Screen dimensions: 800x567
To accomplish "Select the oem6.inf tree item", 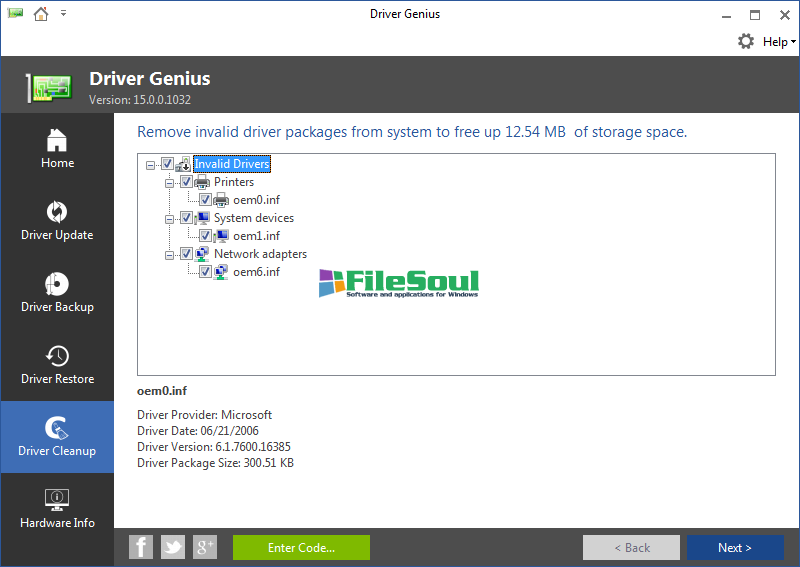I will 256,272.
